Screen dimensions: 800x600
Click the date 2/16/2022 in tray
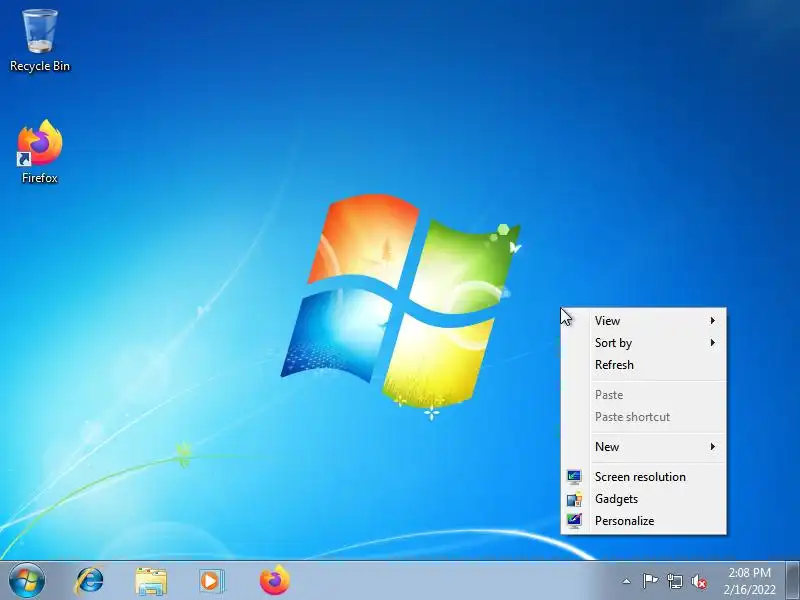(749, 589)
